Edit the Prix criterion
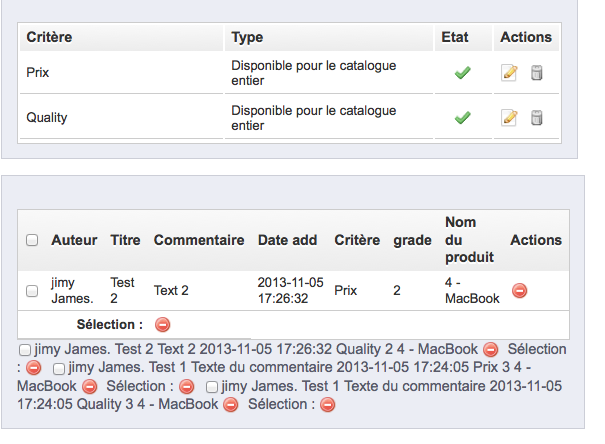The image size is (605, 444). [509, 73]
